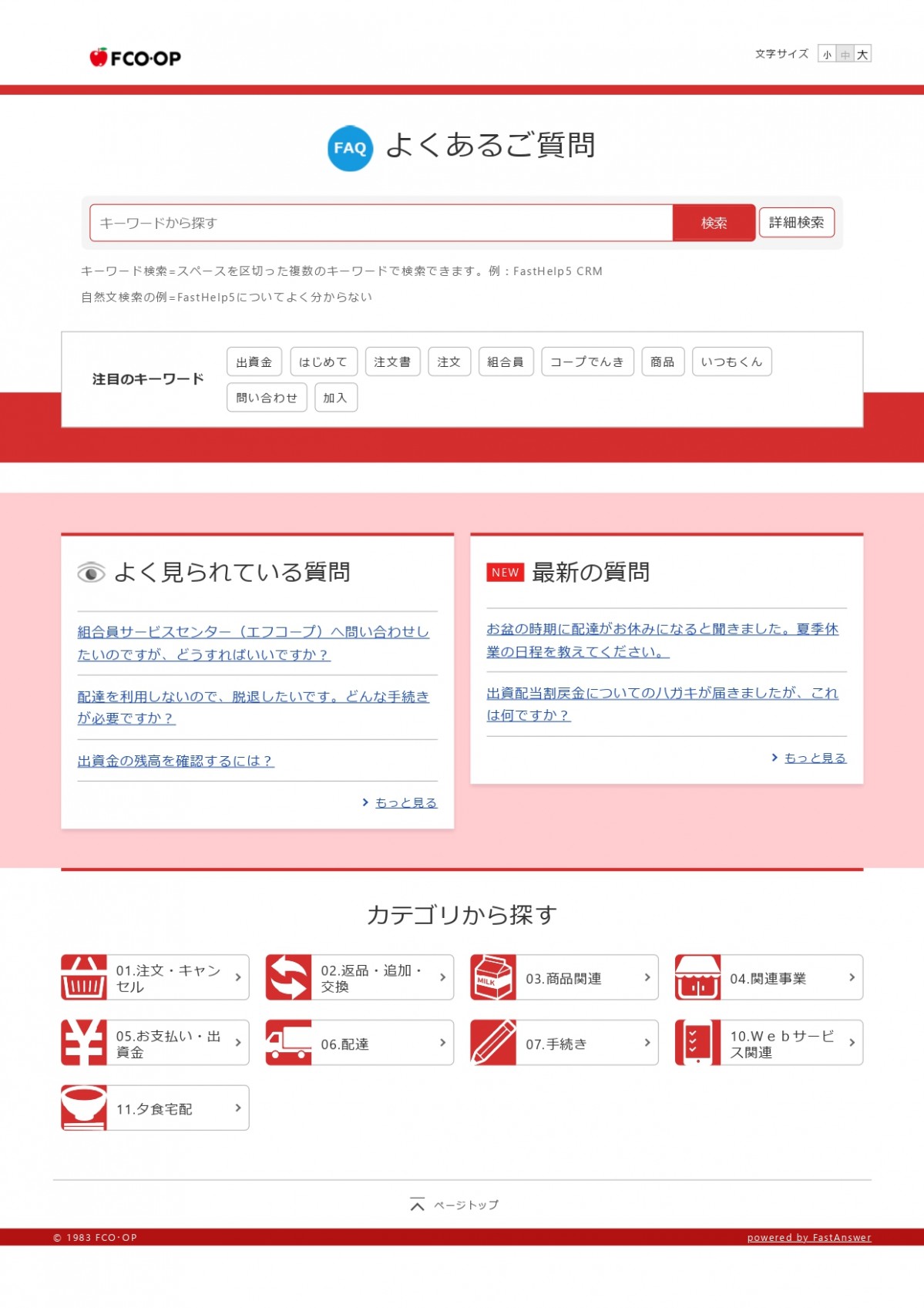Screen dimensions: 924x1308
Task: Set font size to 大
Action: pos(863,54)
